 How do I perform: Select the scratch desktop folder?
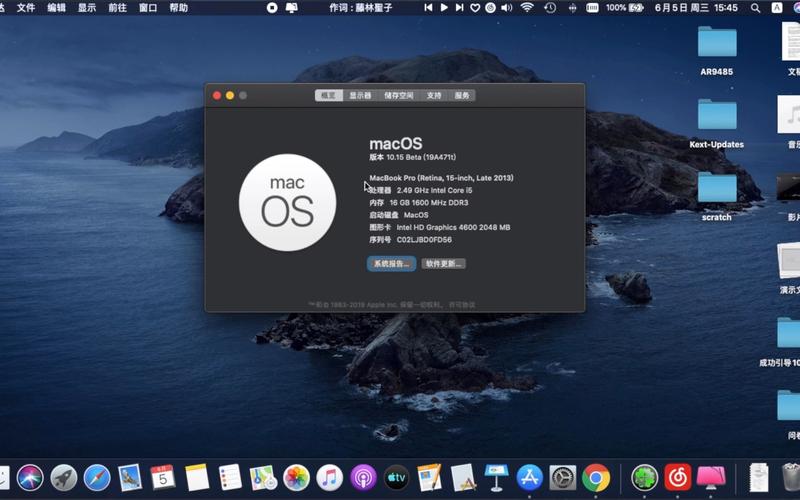[717, 196]
